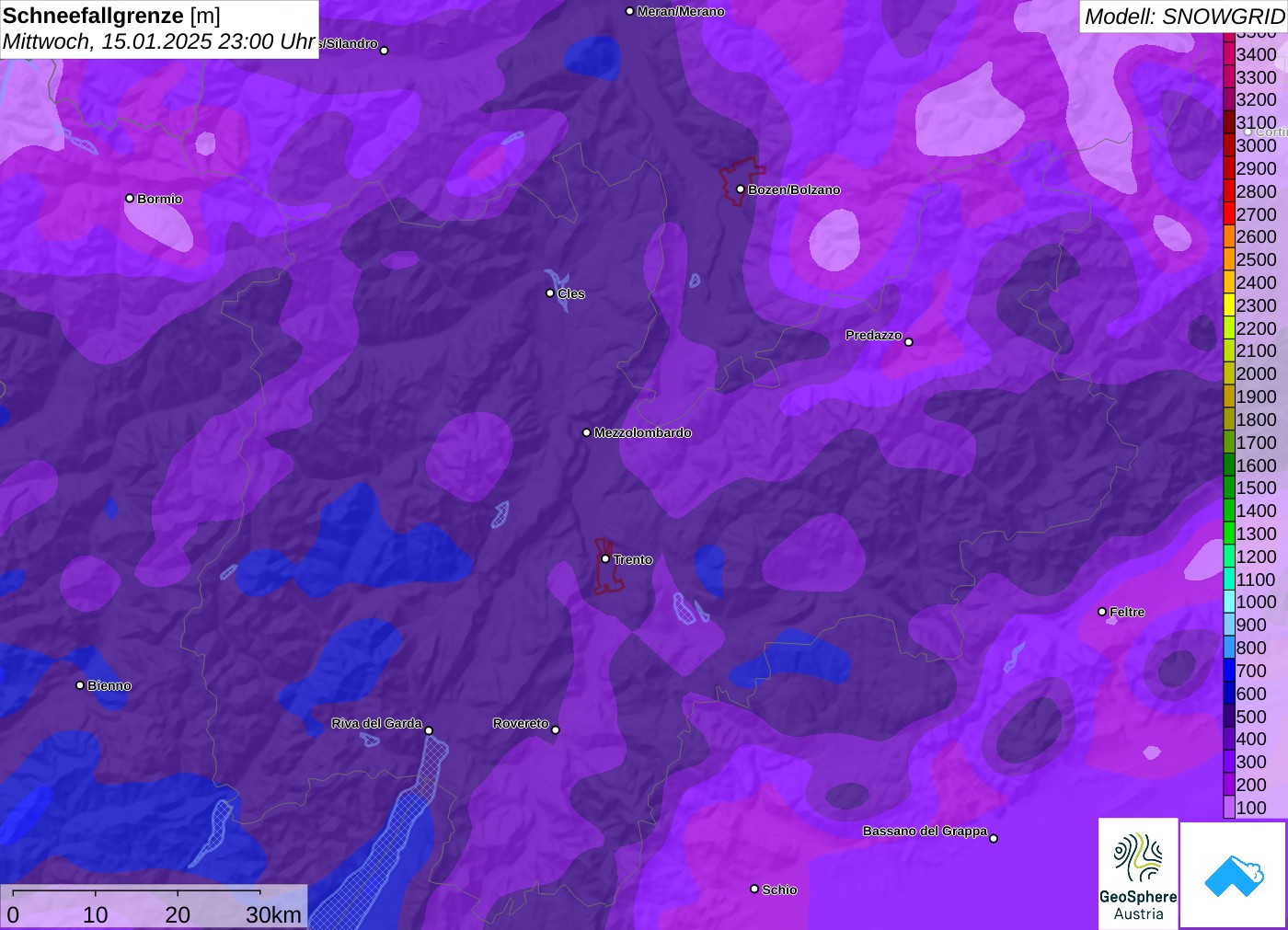1288x930 pixels.
Task: Select the 2300 yellow legend swatch
Action: pos(1229,304)
